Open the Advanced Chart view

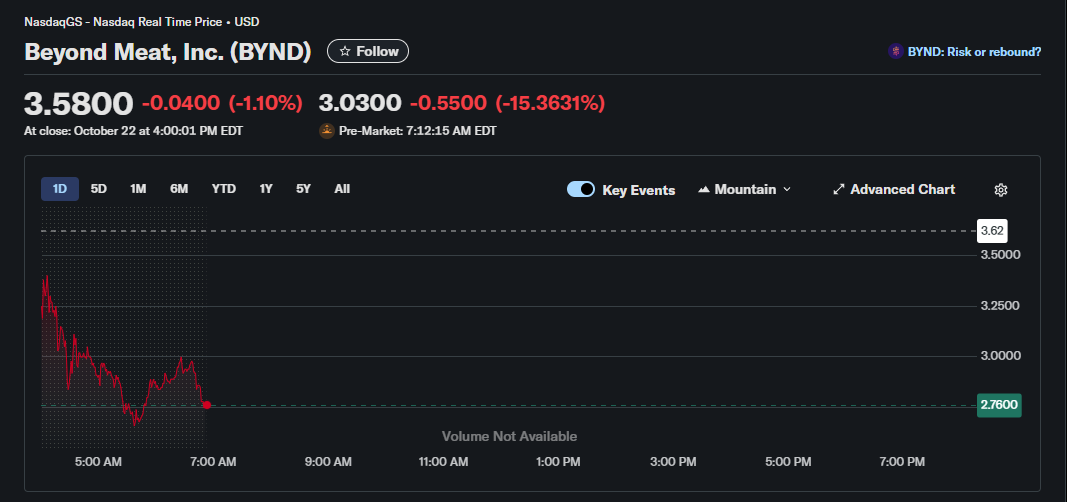tap(893, 190)
